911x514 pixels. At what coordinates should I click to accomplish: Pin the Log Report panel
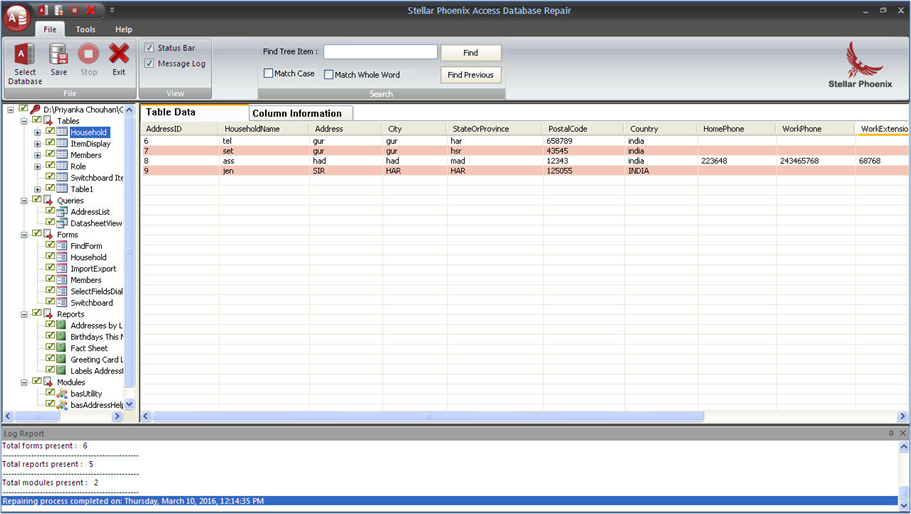pyautogui.click(x=891, y=433)
